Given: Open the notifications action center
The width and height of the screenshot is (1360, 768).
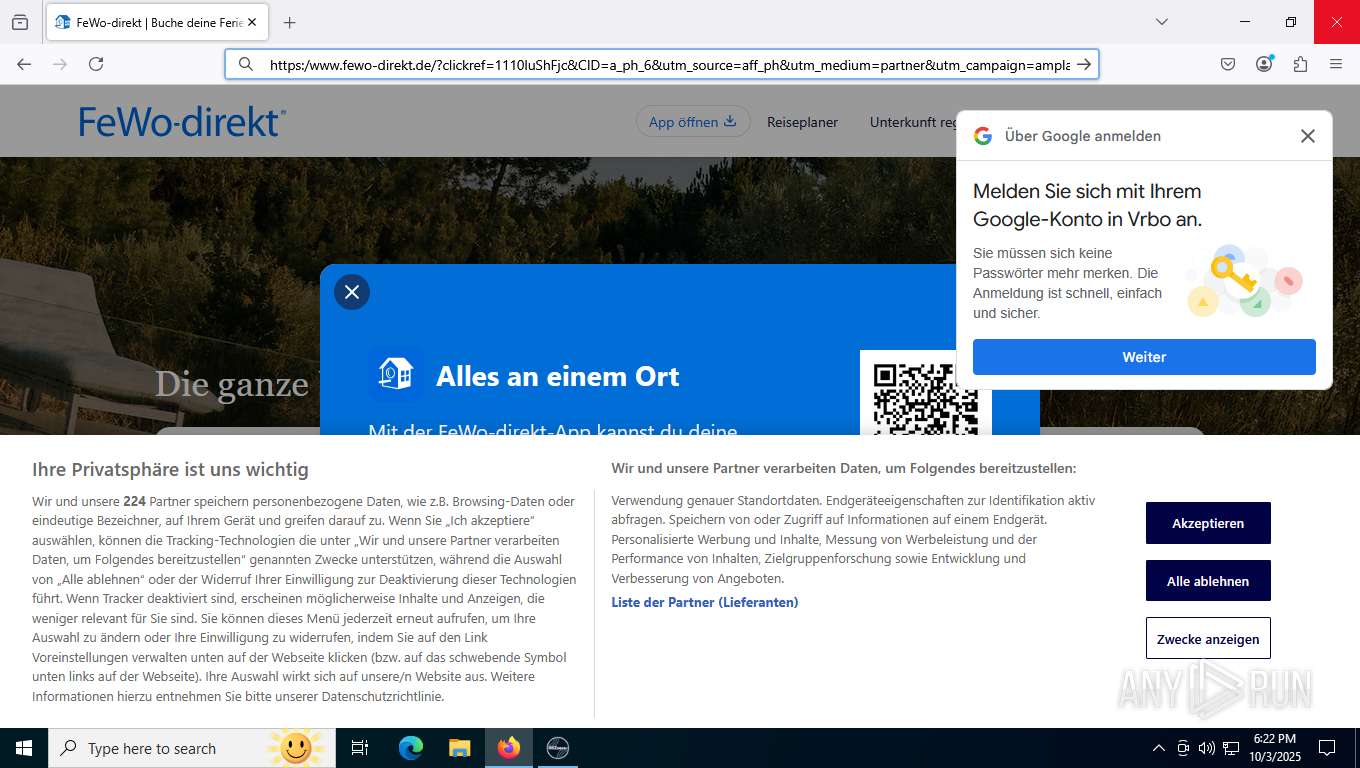Looking at the screenshot, I should (x=1327, y=748).
